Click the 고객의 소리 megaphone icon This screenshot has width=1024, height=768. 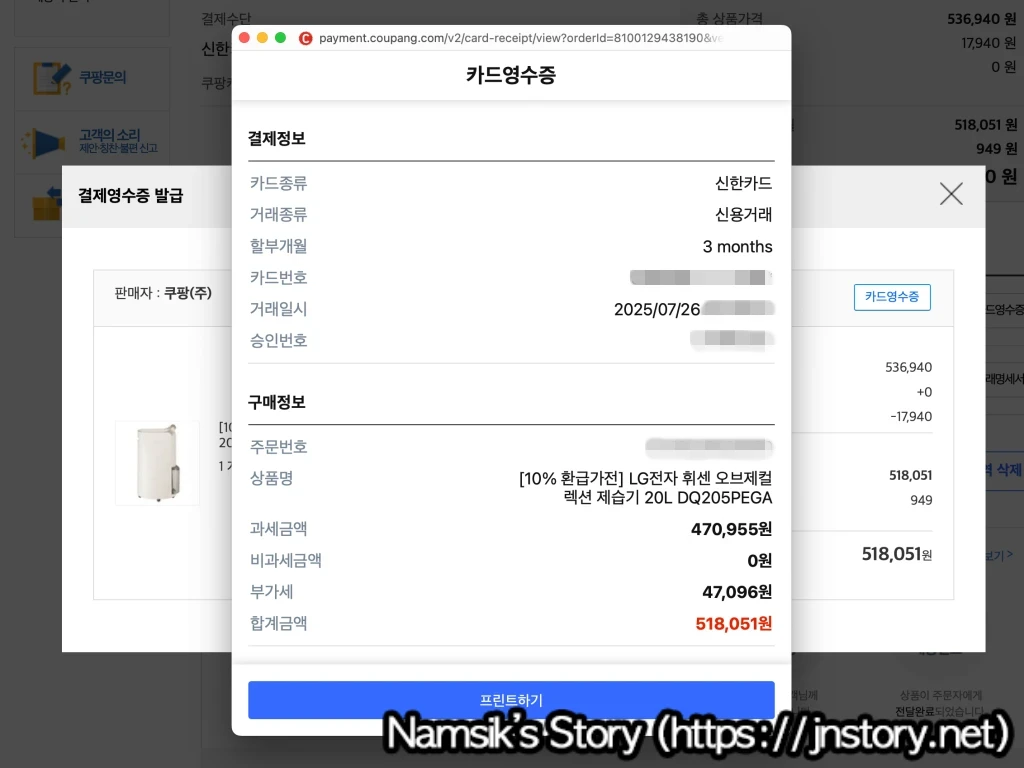(48, 142)
